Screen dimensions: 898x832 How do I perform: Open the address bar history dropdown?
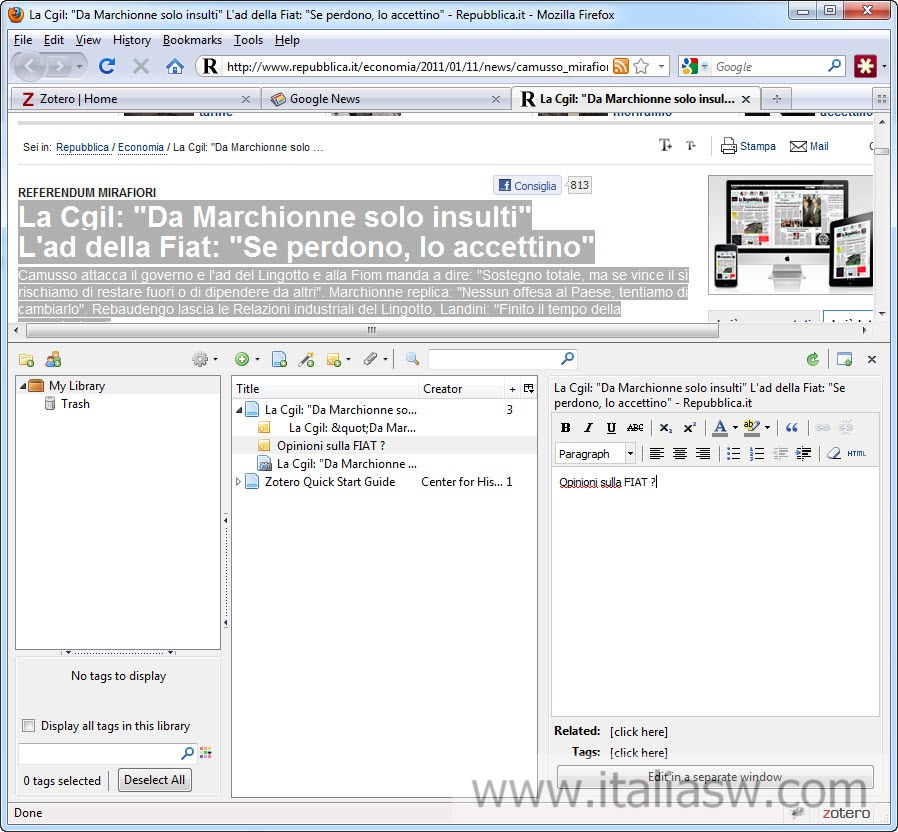pos(661,66)
